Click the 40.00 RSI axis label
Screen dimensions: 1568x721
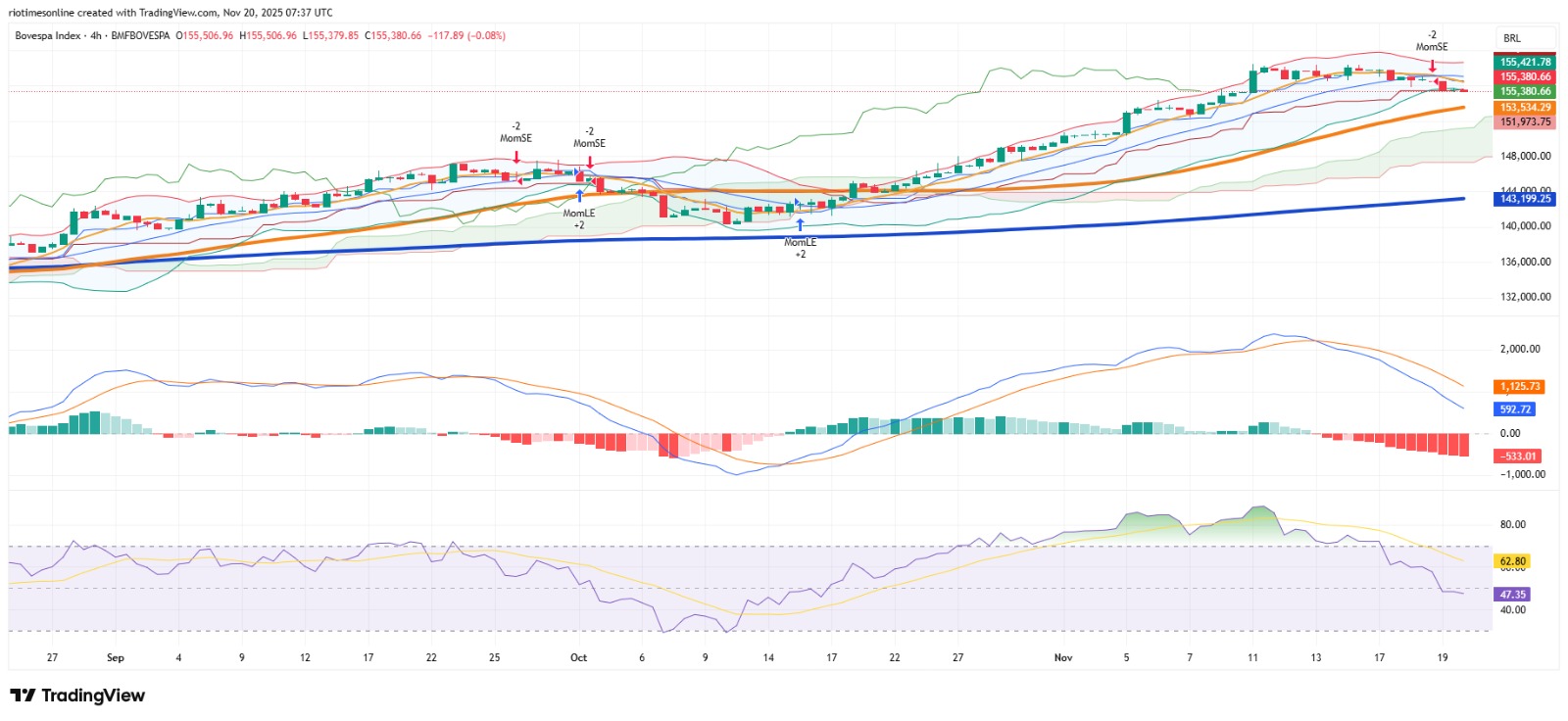pyautogui.click(x=1513, y=609)
